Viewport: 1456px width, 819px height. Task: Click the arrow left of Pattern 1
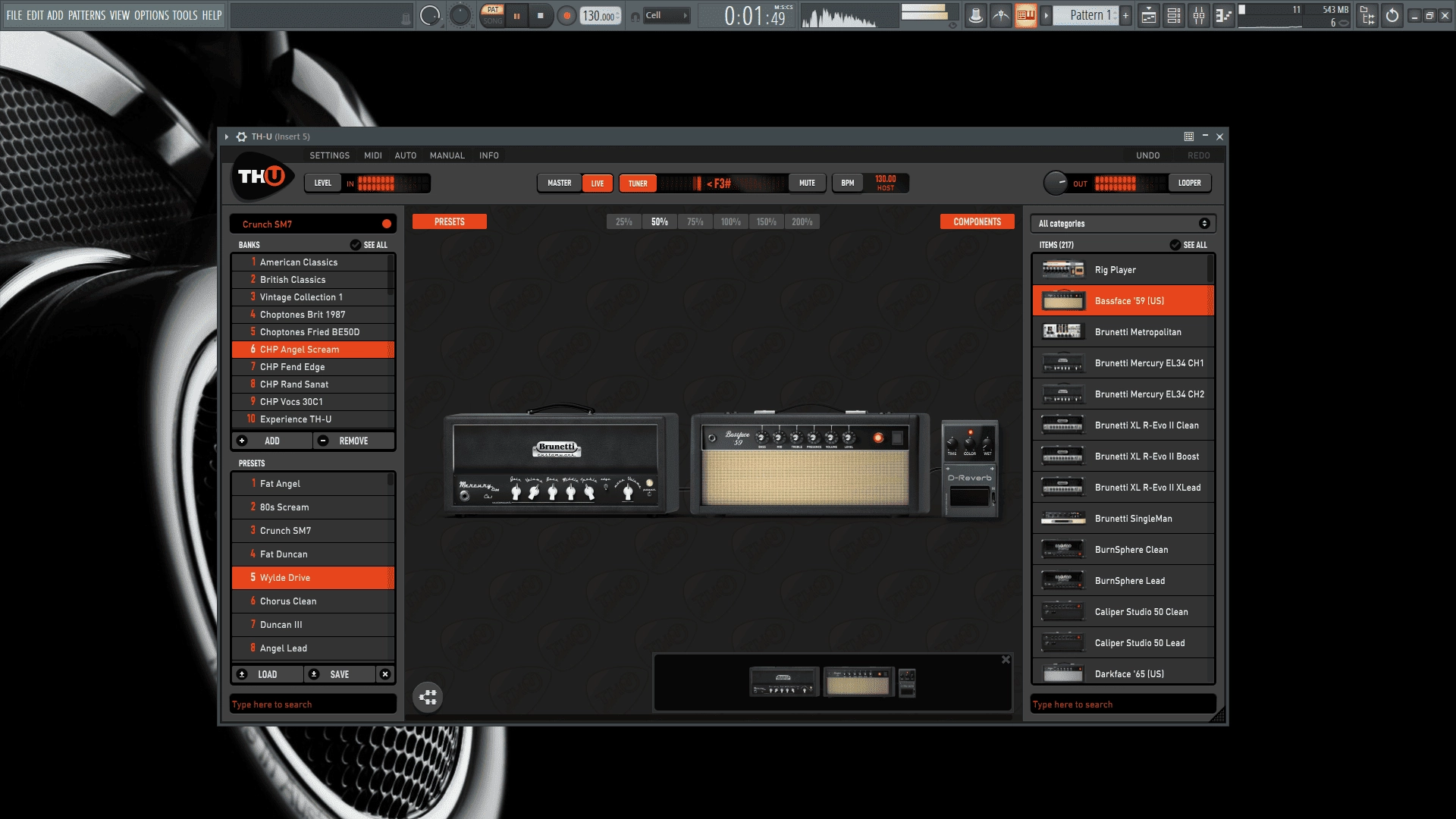pos(1046,15)
